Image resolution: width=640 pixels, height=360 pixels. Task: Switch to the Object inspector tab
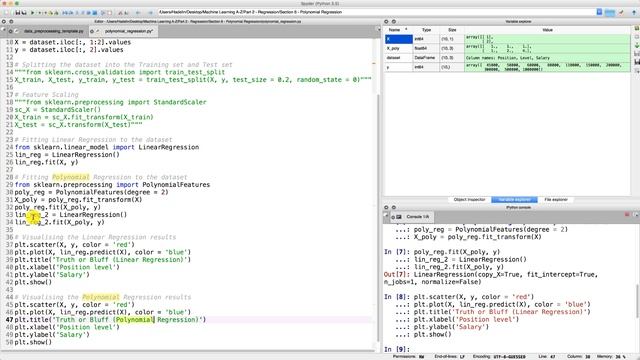[469, 200]
